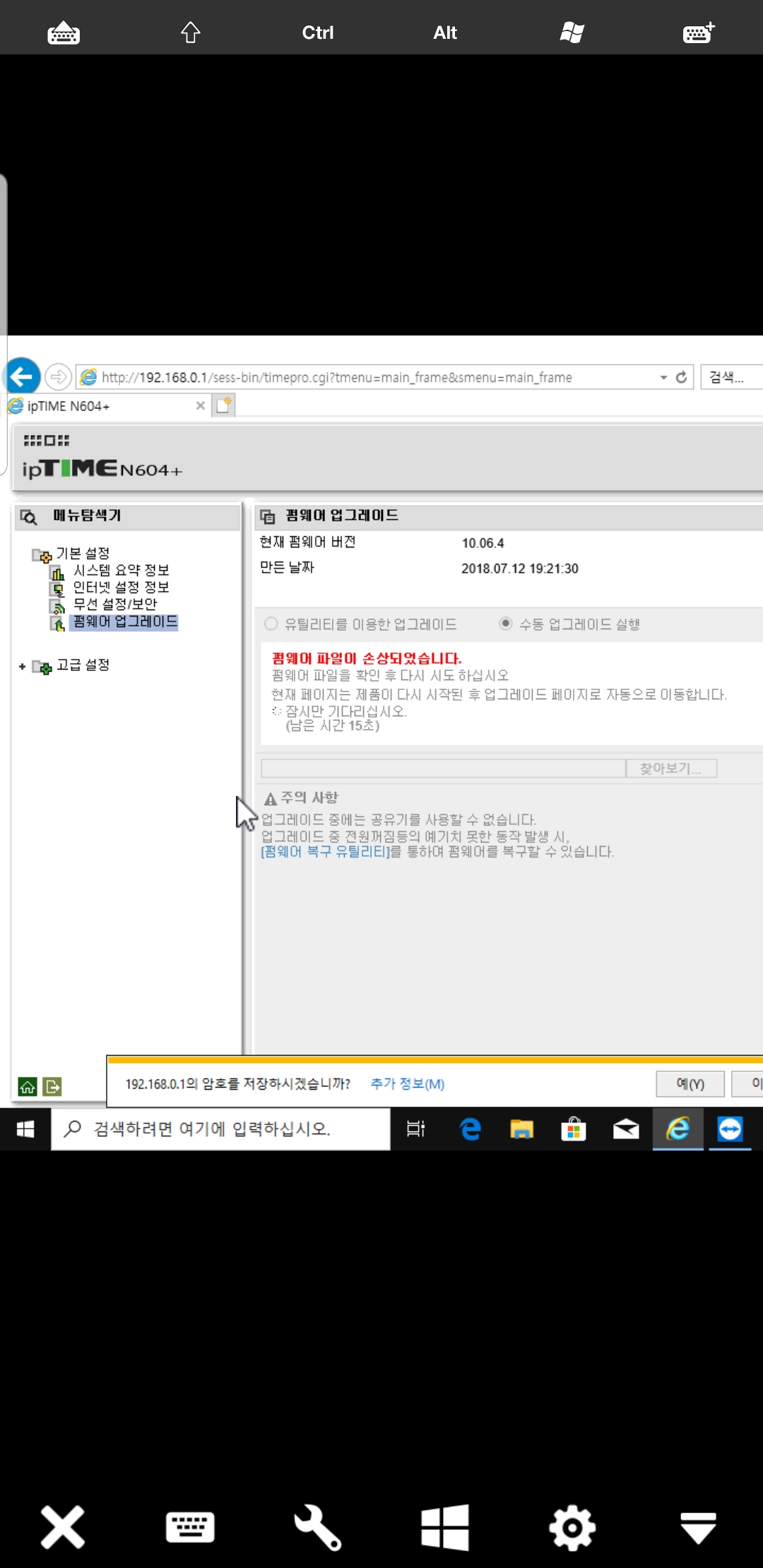Screen dimensions: 763x1568
Task: Click the build date 2018.07.12 19:21:30
Action: pos(520,569)
